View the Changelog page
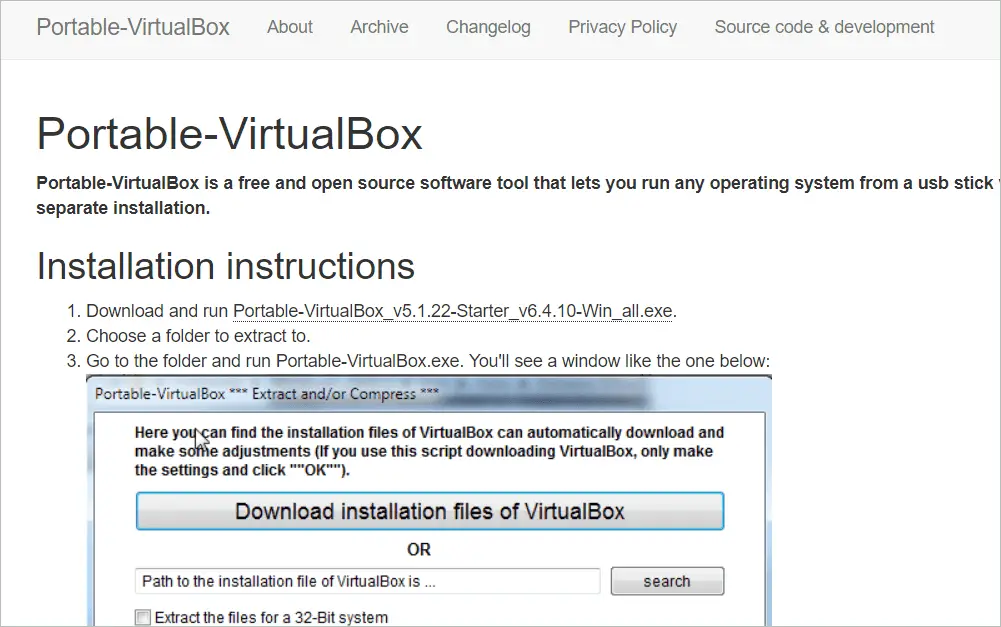The width and height of the screenshot is (1001, 627). click(488, 27)
